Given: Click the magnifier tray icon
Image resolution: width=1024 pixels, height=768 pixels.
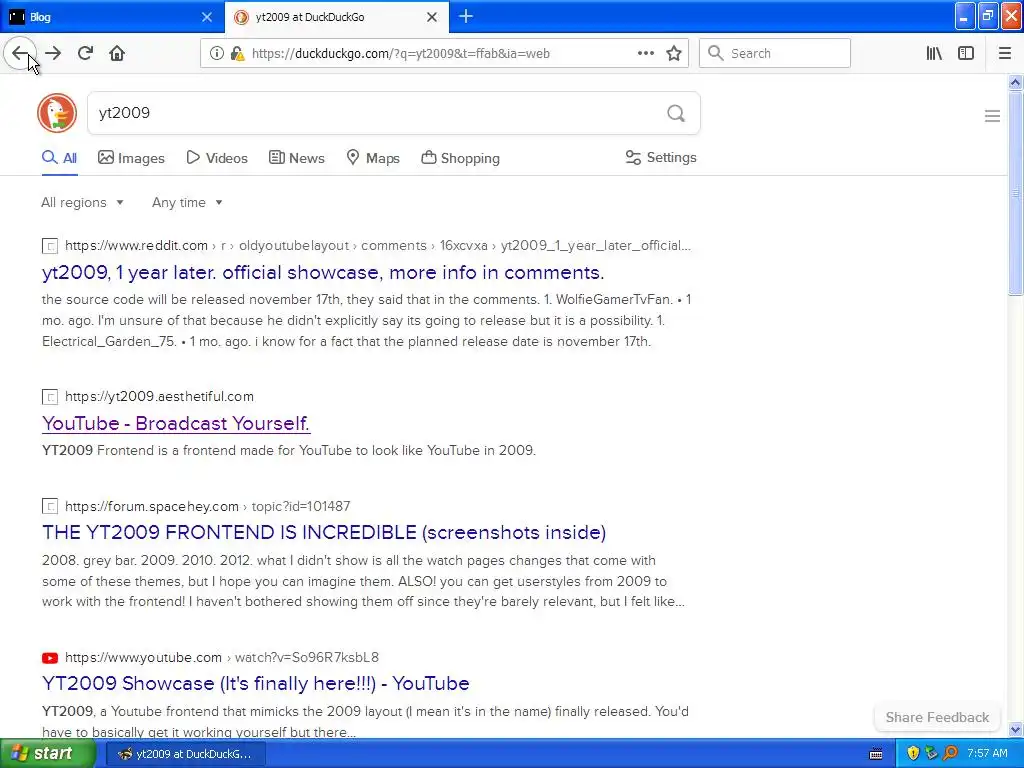Looking at the screenshot, I should (x=950, y=753).
